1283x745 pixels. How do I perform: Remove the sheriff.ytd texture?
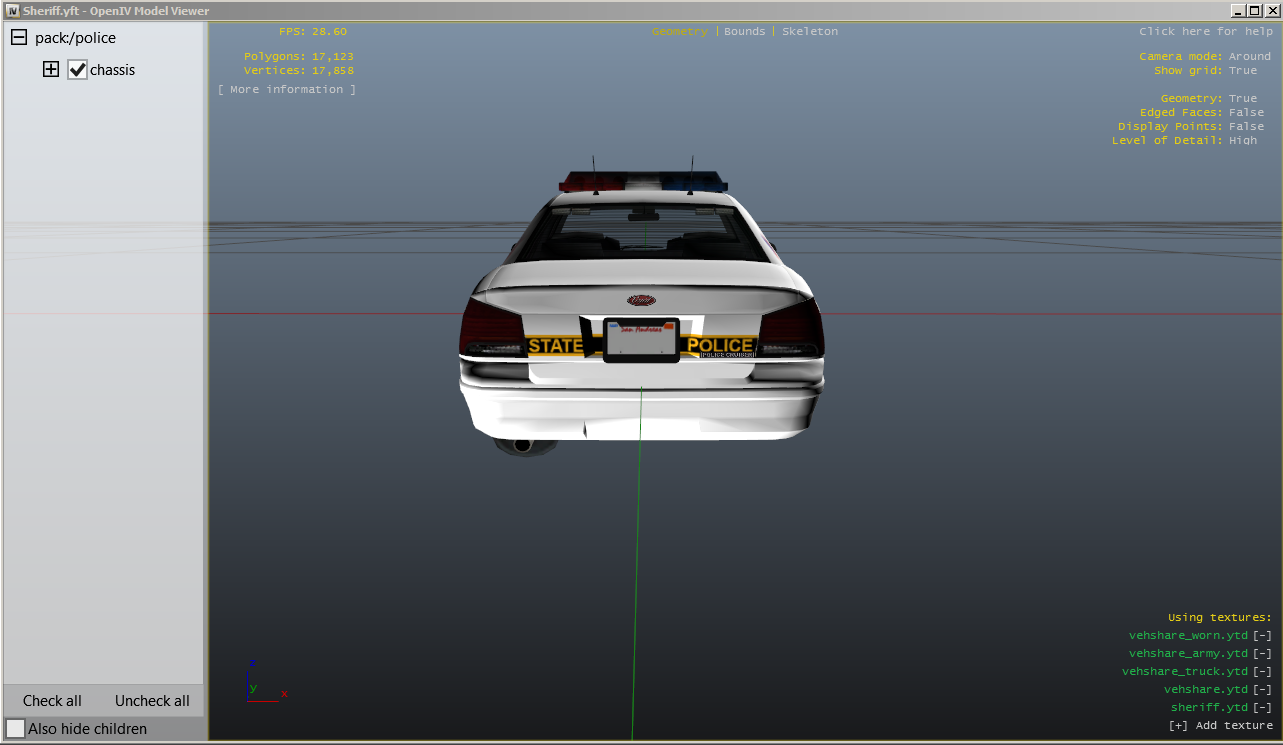coord(1262,708)
